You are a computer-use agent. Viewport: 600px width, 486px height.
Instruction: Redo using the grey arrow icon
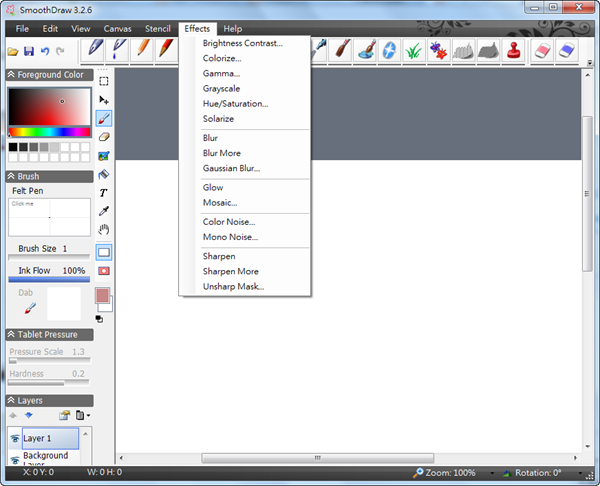[x=60, y=51]
